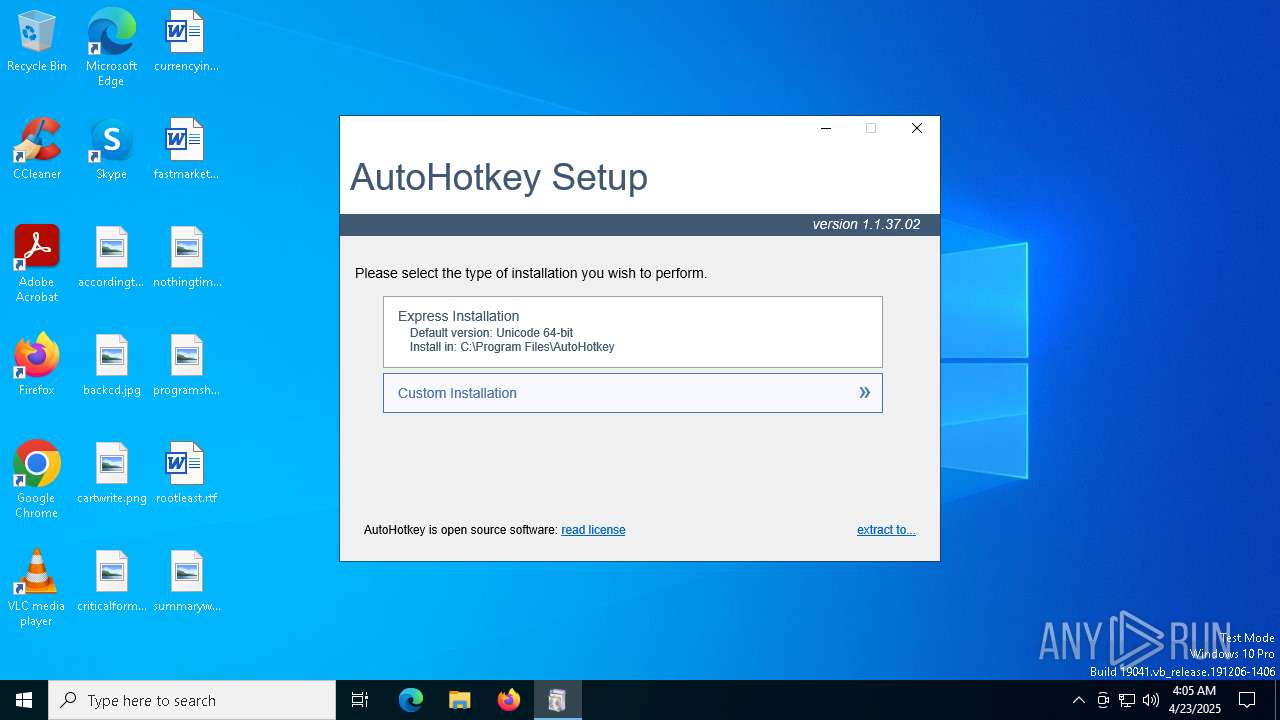Open the Recycle Bin desktop icon
This screenshot has width=1280, height=720.
(37, 42)
